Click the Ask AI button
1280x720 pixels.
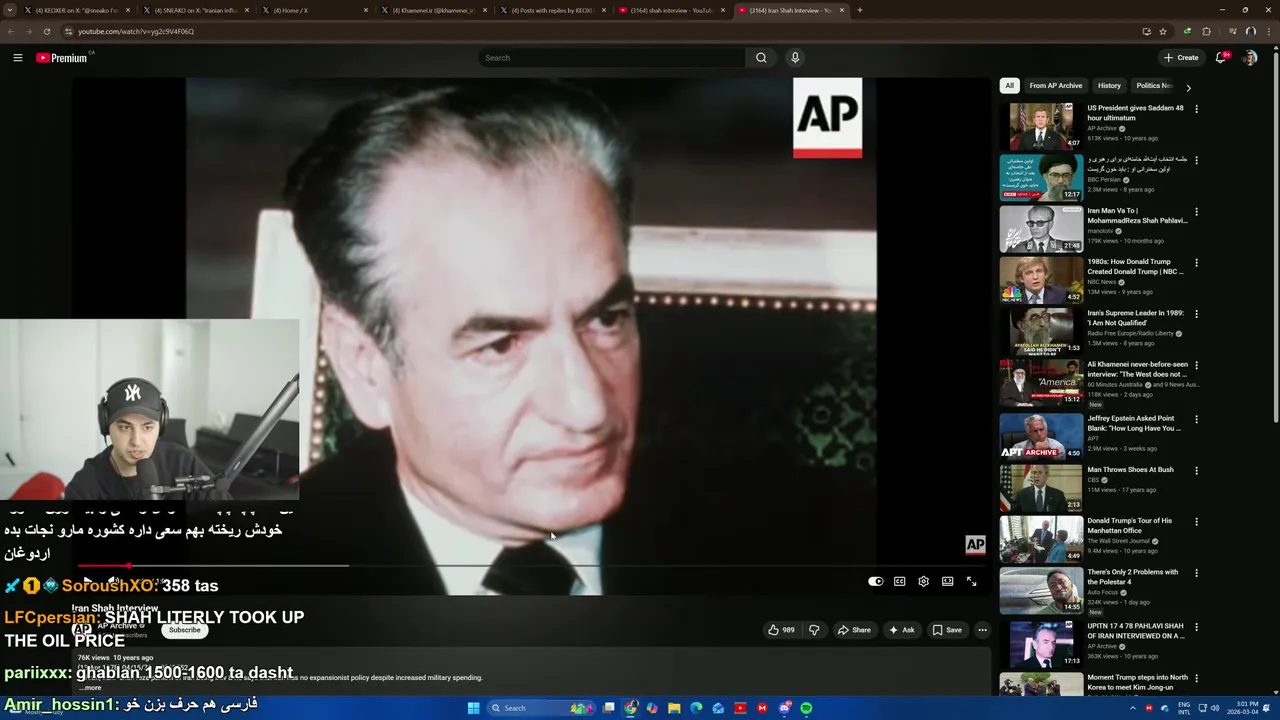901,630
